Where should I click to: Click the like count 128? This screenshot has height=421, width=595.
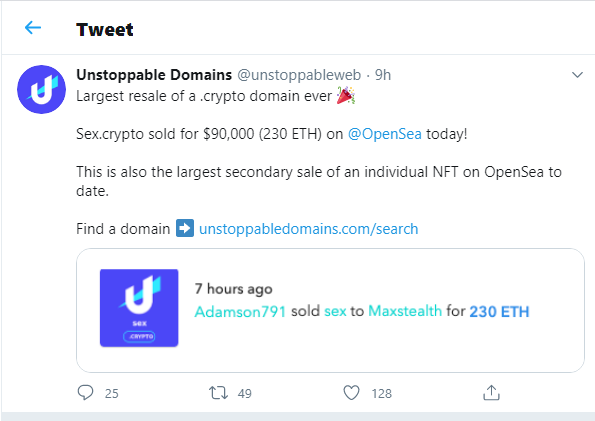[381, 394]
